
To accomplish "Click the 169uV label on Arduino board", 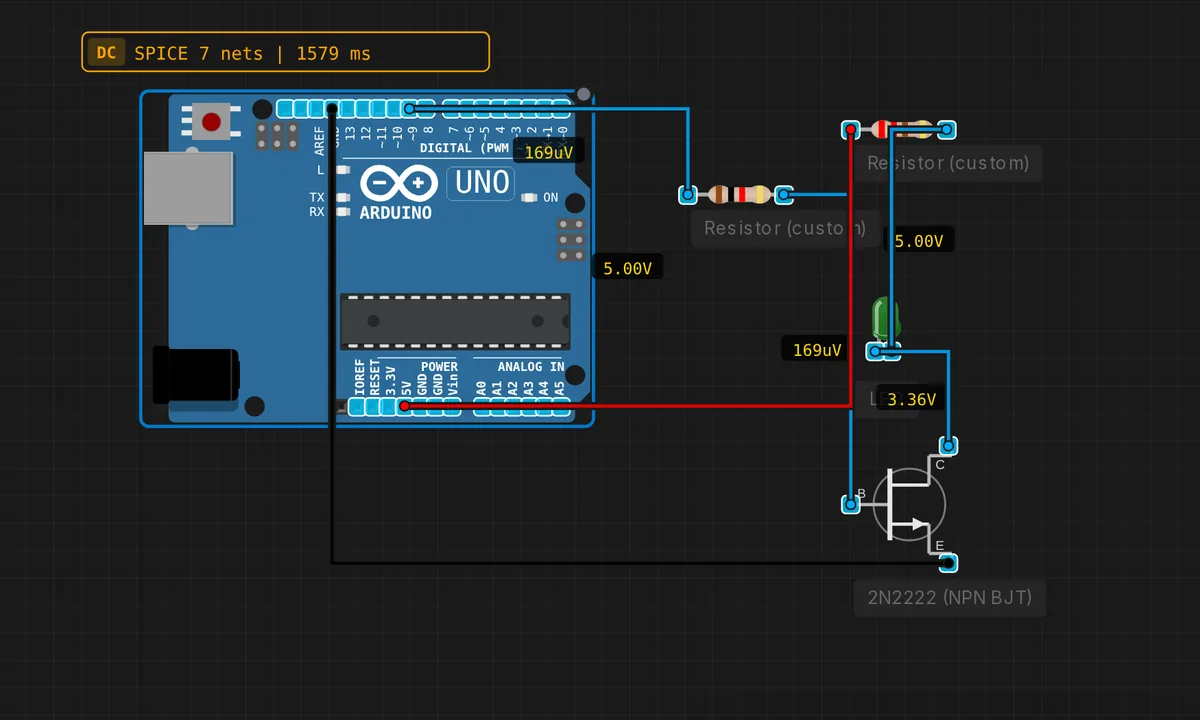I will 548,152.
